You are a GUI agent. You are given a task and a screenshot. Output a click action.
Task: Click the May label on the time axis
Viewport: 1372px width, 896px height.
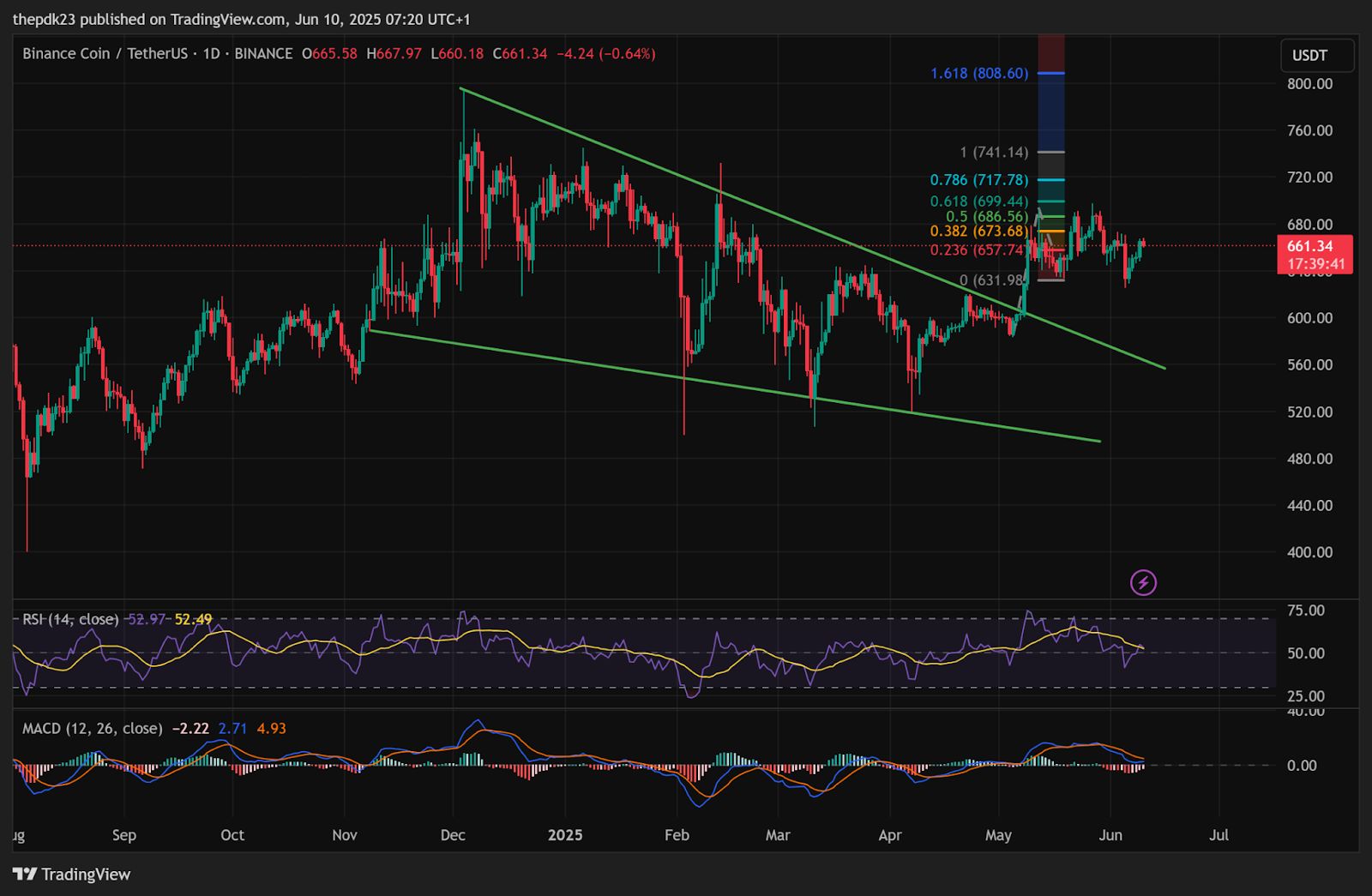pos(999,835)
